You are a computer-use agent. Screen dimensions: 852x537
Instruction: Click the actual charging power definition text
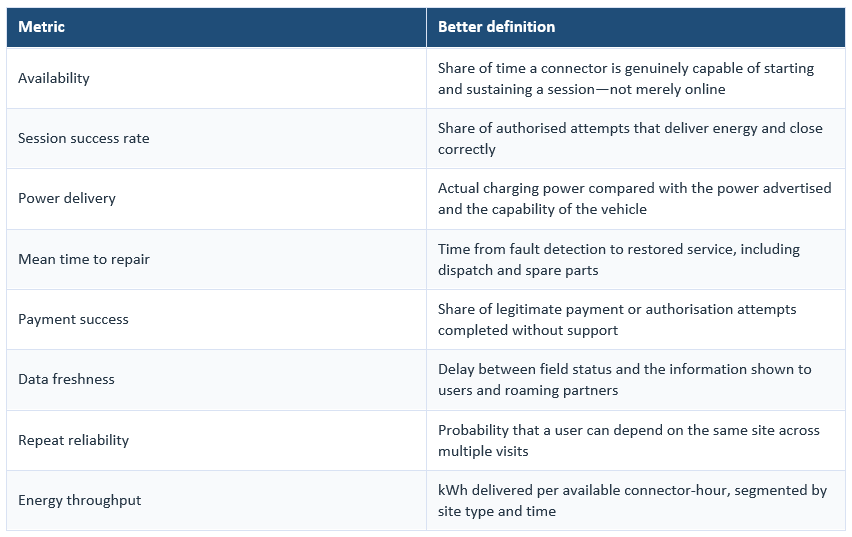click(x=635, y=198)
